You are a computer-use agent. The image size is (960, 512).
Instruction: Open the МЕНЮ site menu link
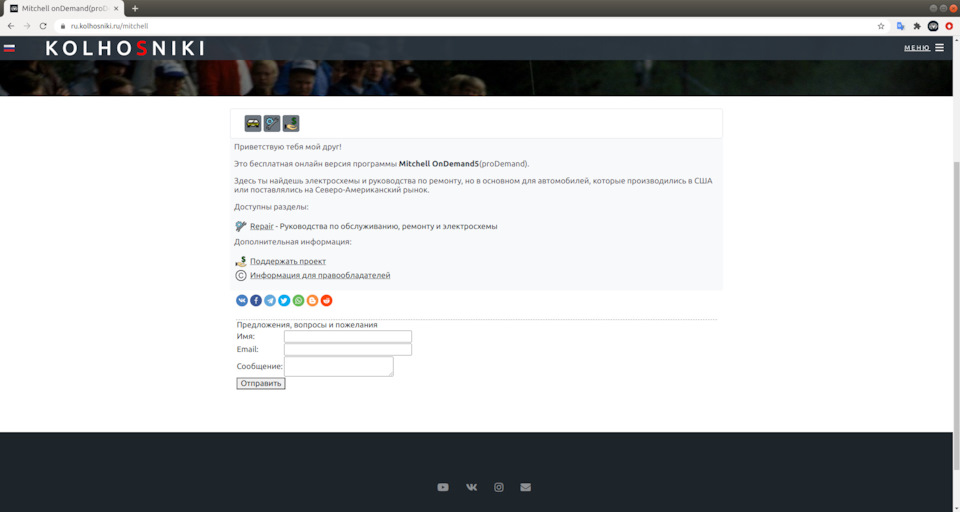pos(917,48)
